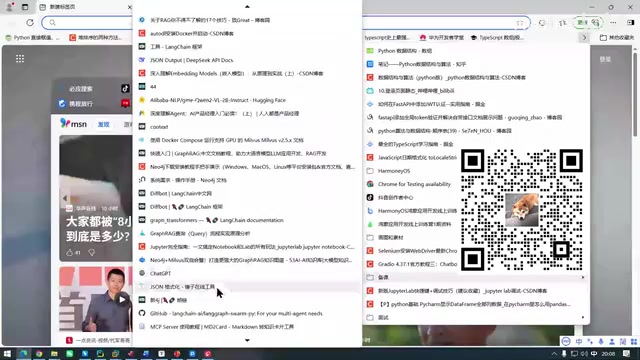
Task: Click the browser extensions refresh-circle icon
Action: point(542,23)
